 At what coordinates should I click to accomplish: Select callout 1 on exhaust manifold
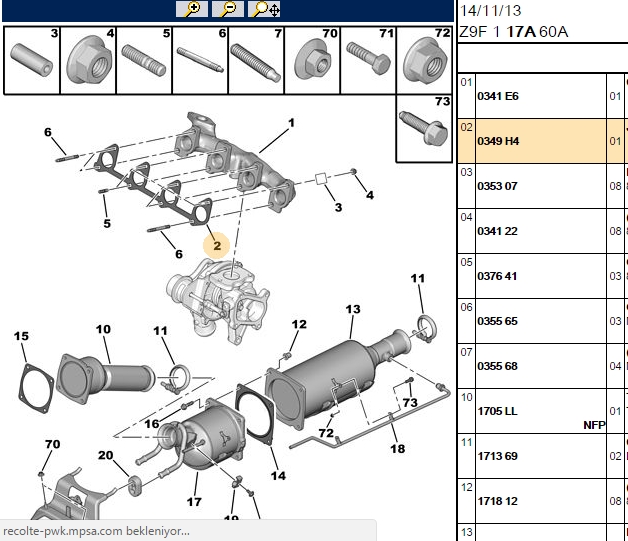click(x=291, y=123)
